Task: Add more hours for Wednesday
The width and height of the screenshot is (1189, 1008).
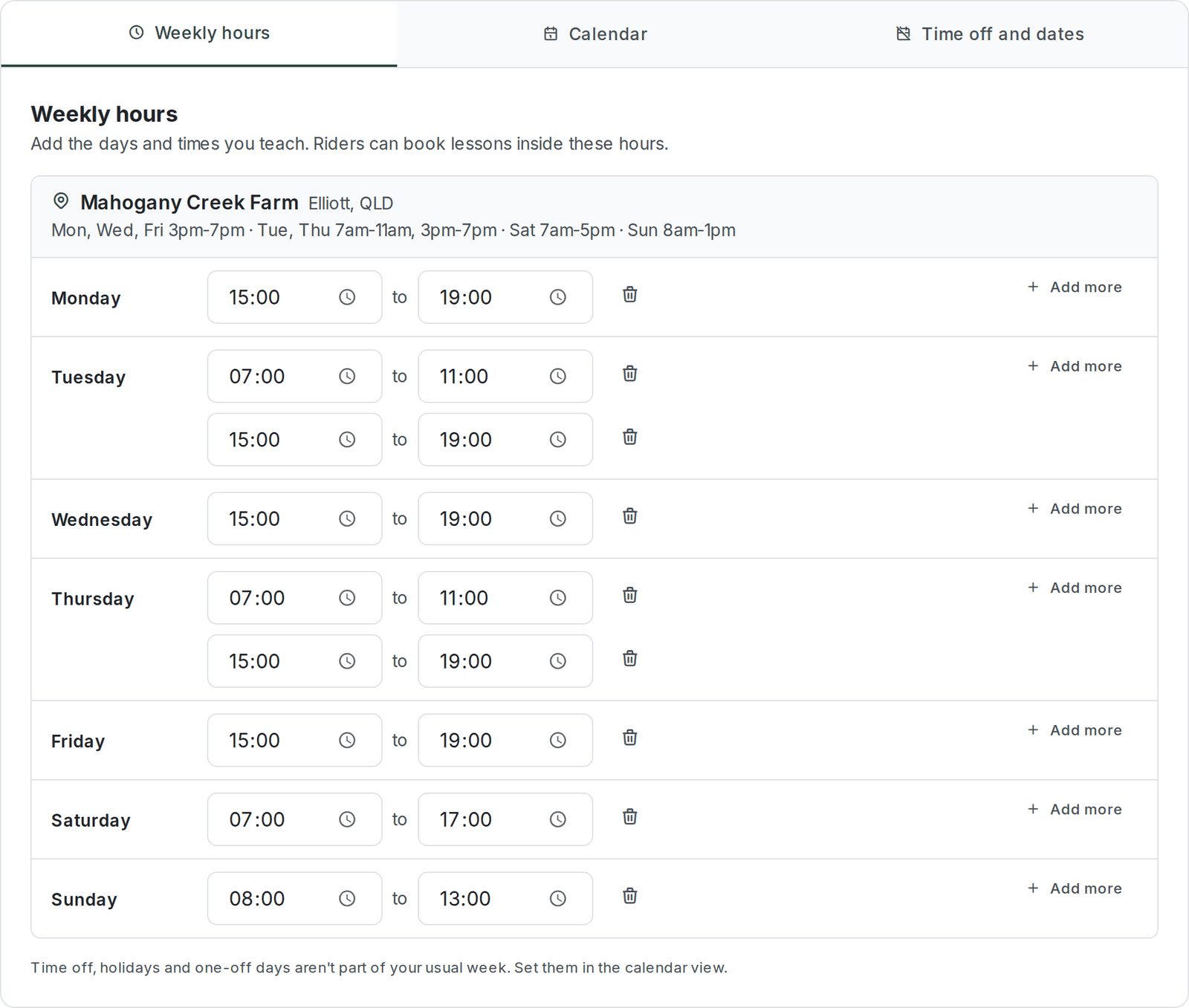Action: pyautogui.click(x=1075, y=509)
